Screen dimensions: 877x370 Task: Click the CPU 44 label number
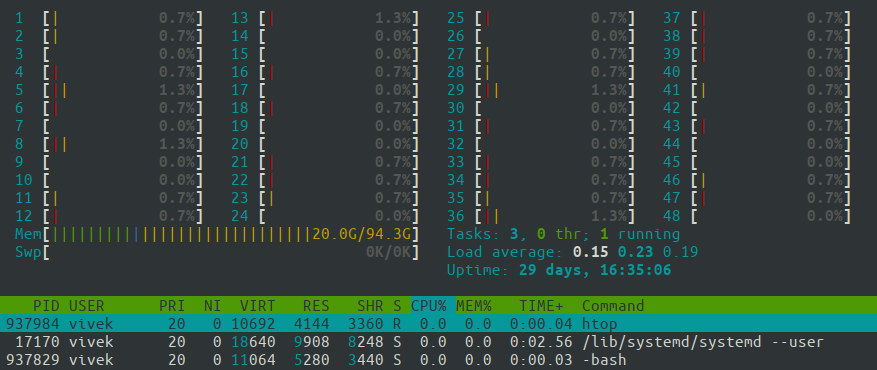click(672, 144)
